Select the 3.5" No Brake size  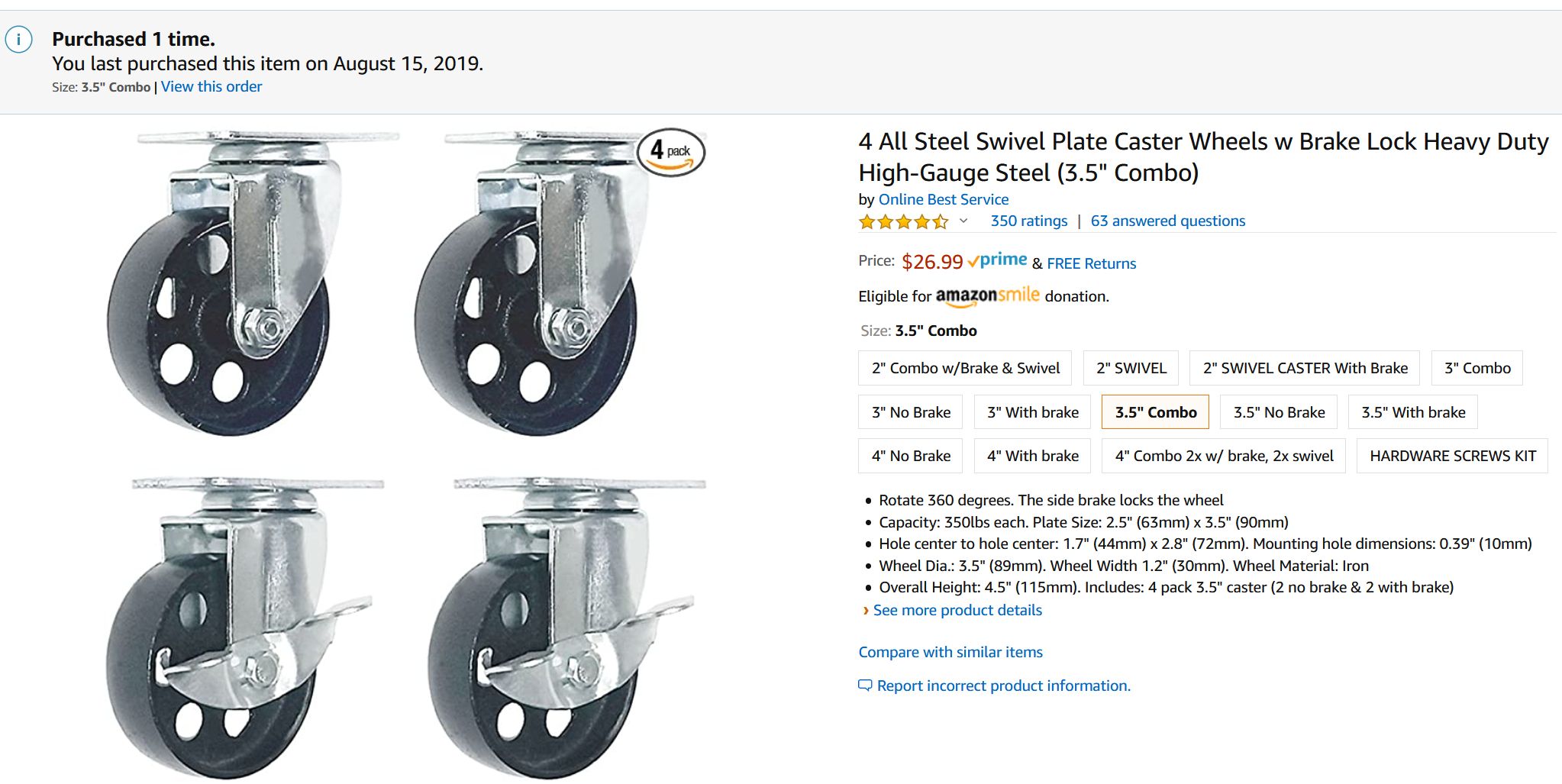[x=1279, y=412]
